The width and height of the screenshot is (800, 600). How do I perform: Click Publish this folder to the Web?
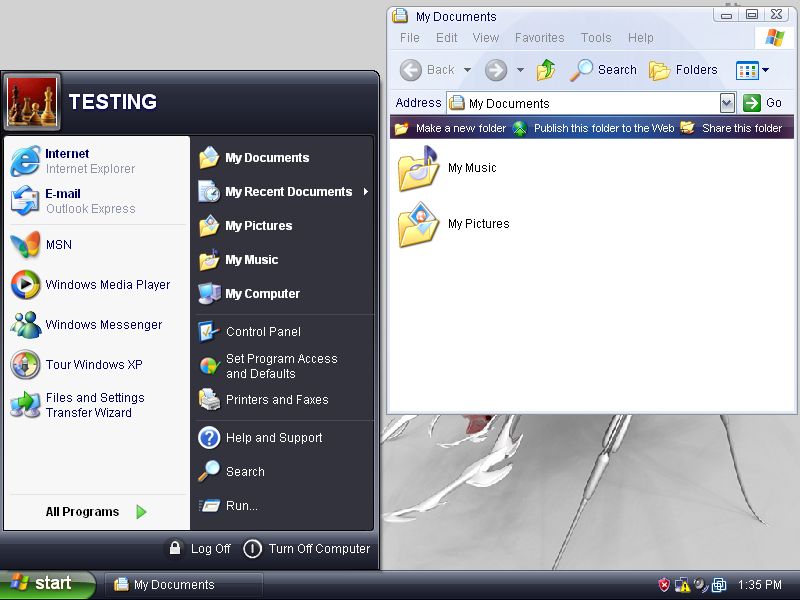coord(593,128)
